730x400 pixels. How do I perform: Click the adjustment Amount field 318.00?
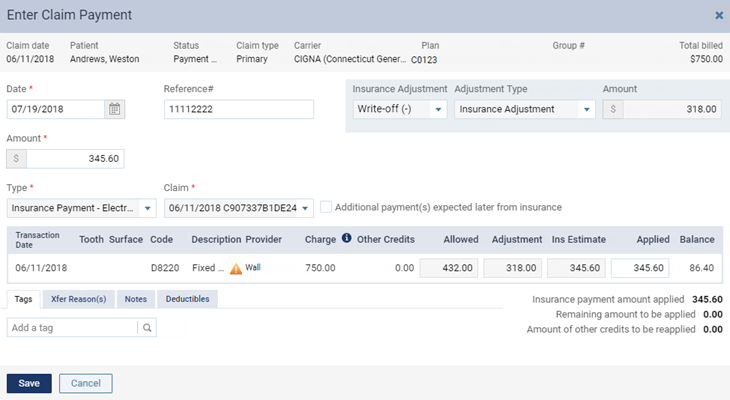click(672, 109)
